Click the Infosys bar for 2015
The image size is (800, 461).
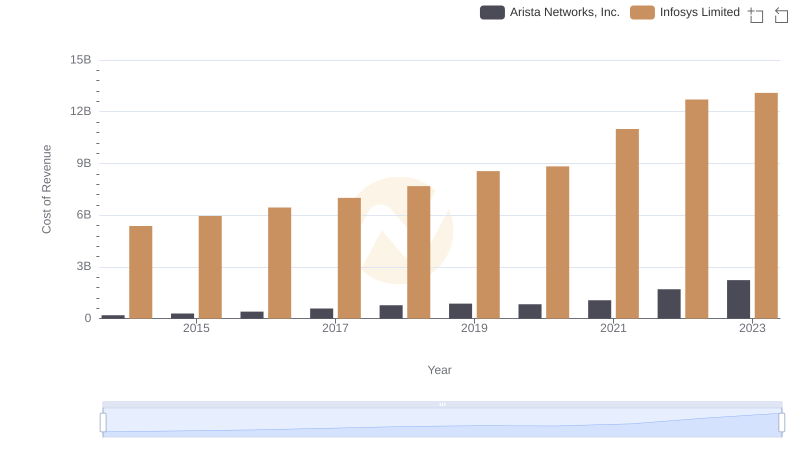coord(210,267)
